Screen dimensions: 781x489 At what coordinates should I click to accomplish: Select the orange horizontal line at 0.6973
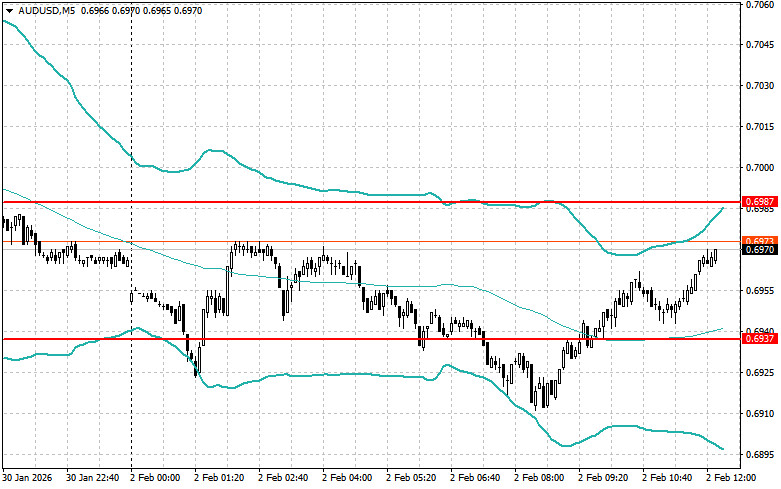coord(371,242)
